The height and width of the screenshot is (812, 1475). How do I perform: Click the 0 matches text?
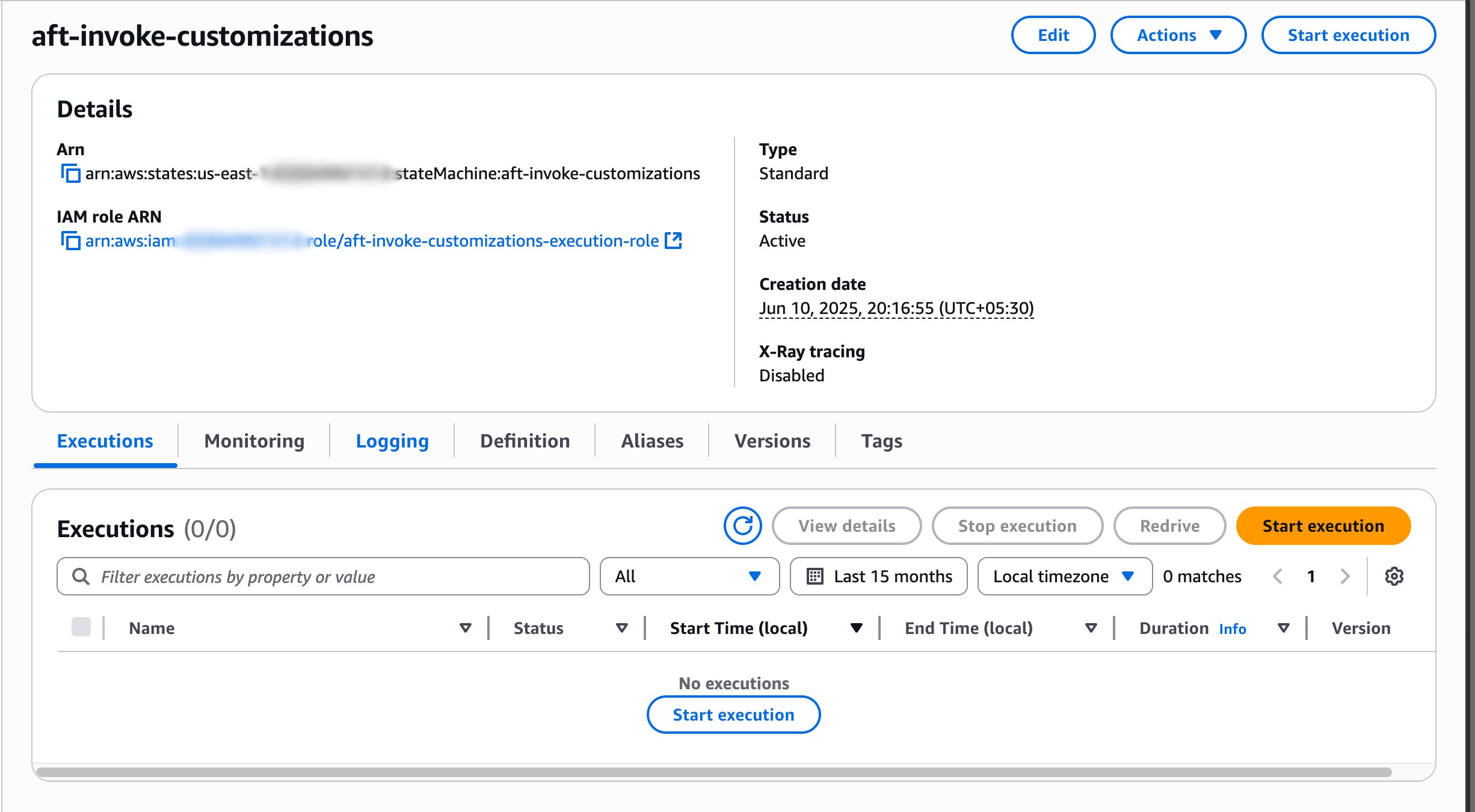pyautogui.click(x=1202, y=576)
